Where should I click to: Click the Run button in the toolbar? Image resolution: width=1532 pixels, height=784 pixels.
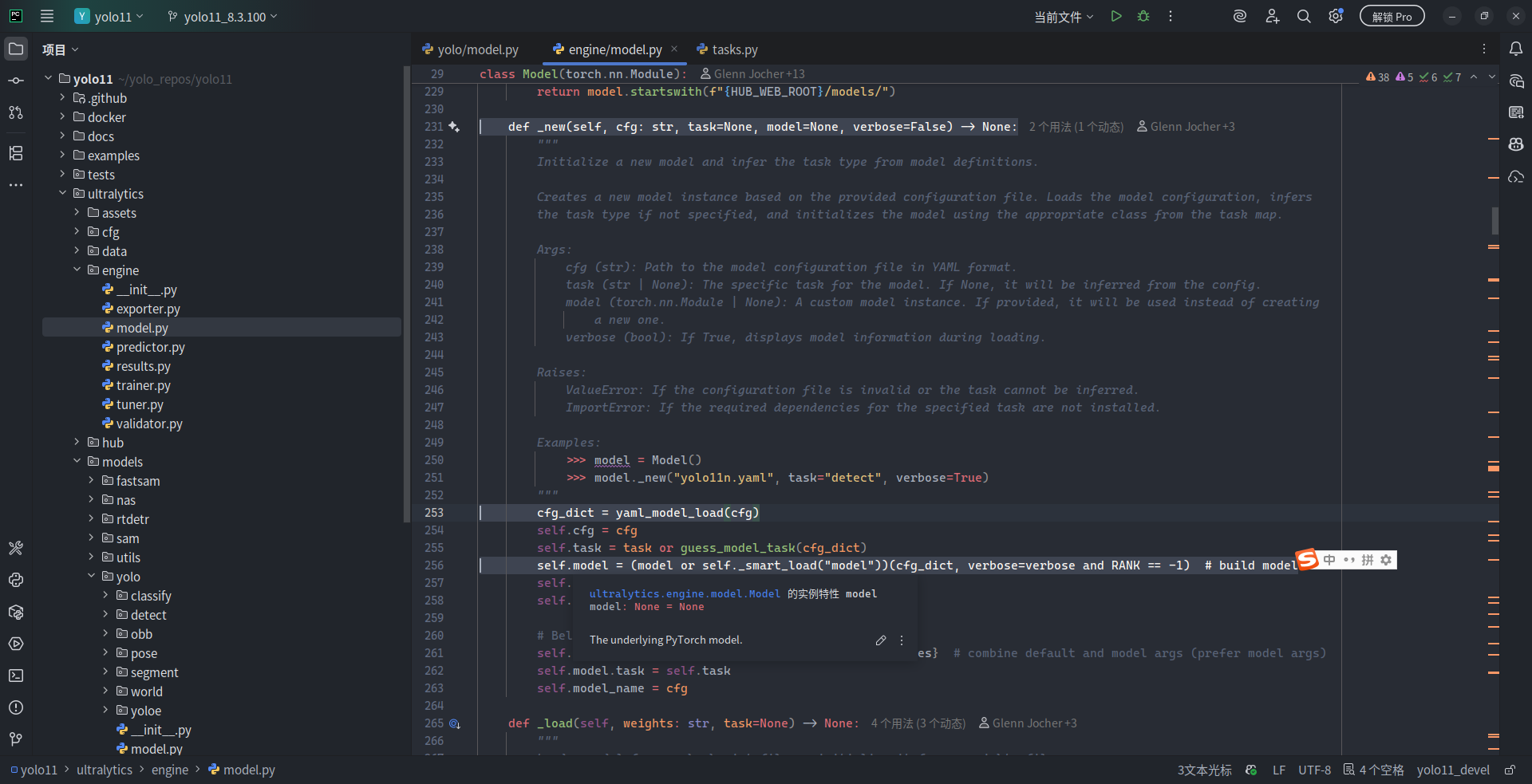pyautogui.click(x=1116, y=16)
